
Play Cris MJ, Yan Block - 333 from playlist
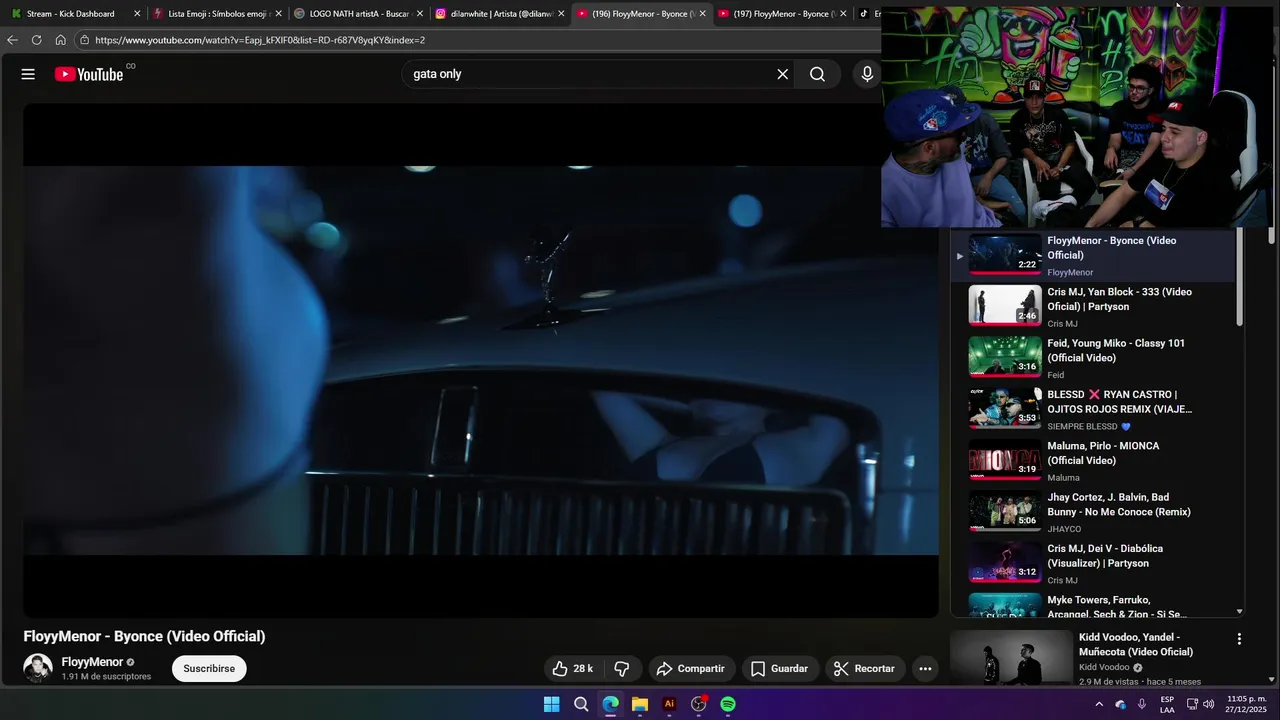(1005, 306)
